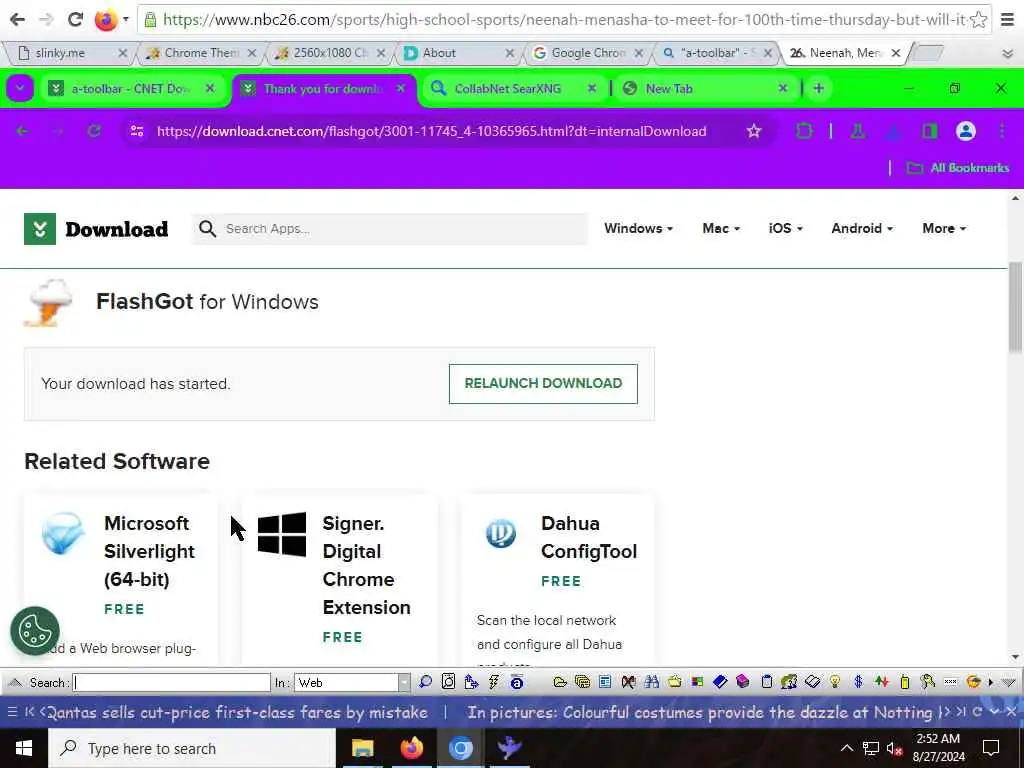Expand the Mac menu dropdown
Viewport: 1024px width, 768px height.
[721, 229]
